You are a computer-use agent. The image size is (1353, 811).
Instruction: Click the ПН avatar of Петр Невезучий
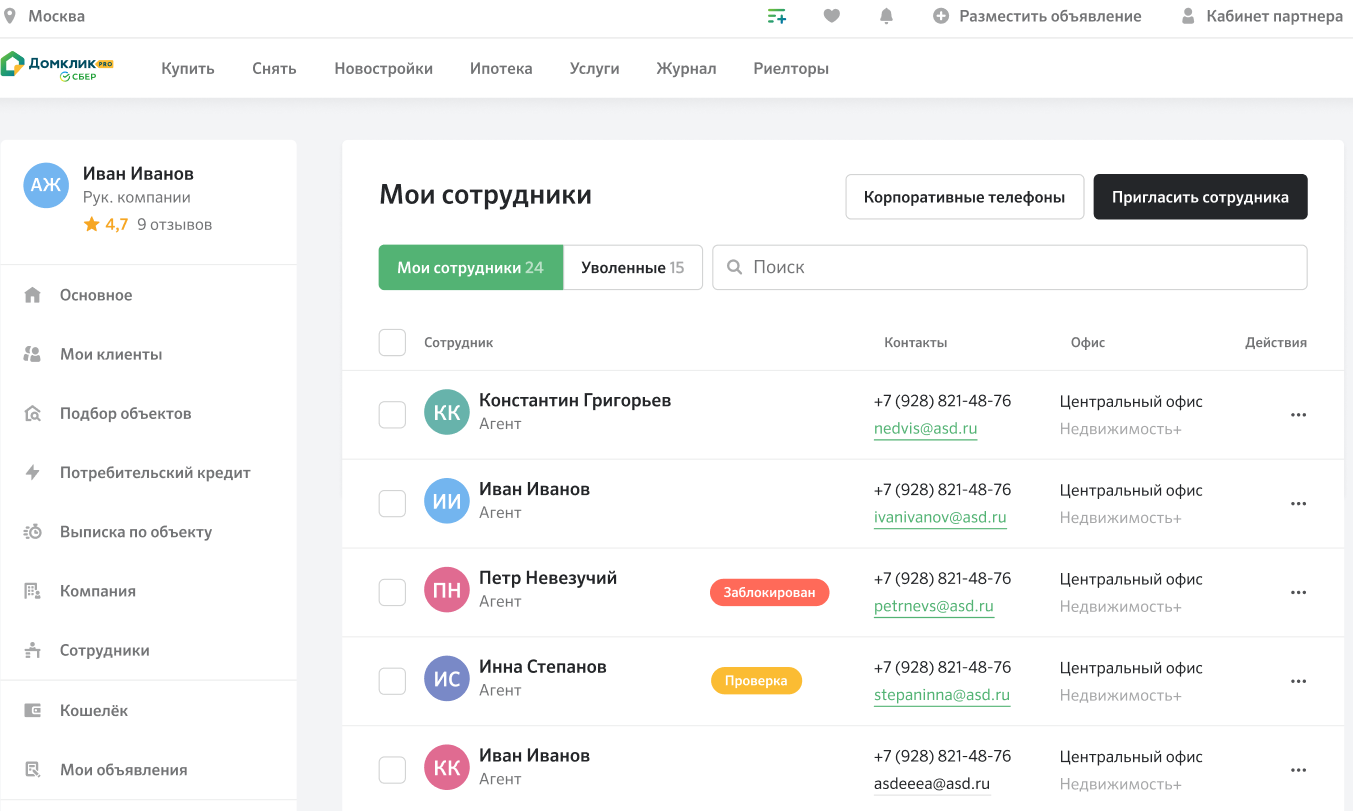[447, 590]
